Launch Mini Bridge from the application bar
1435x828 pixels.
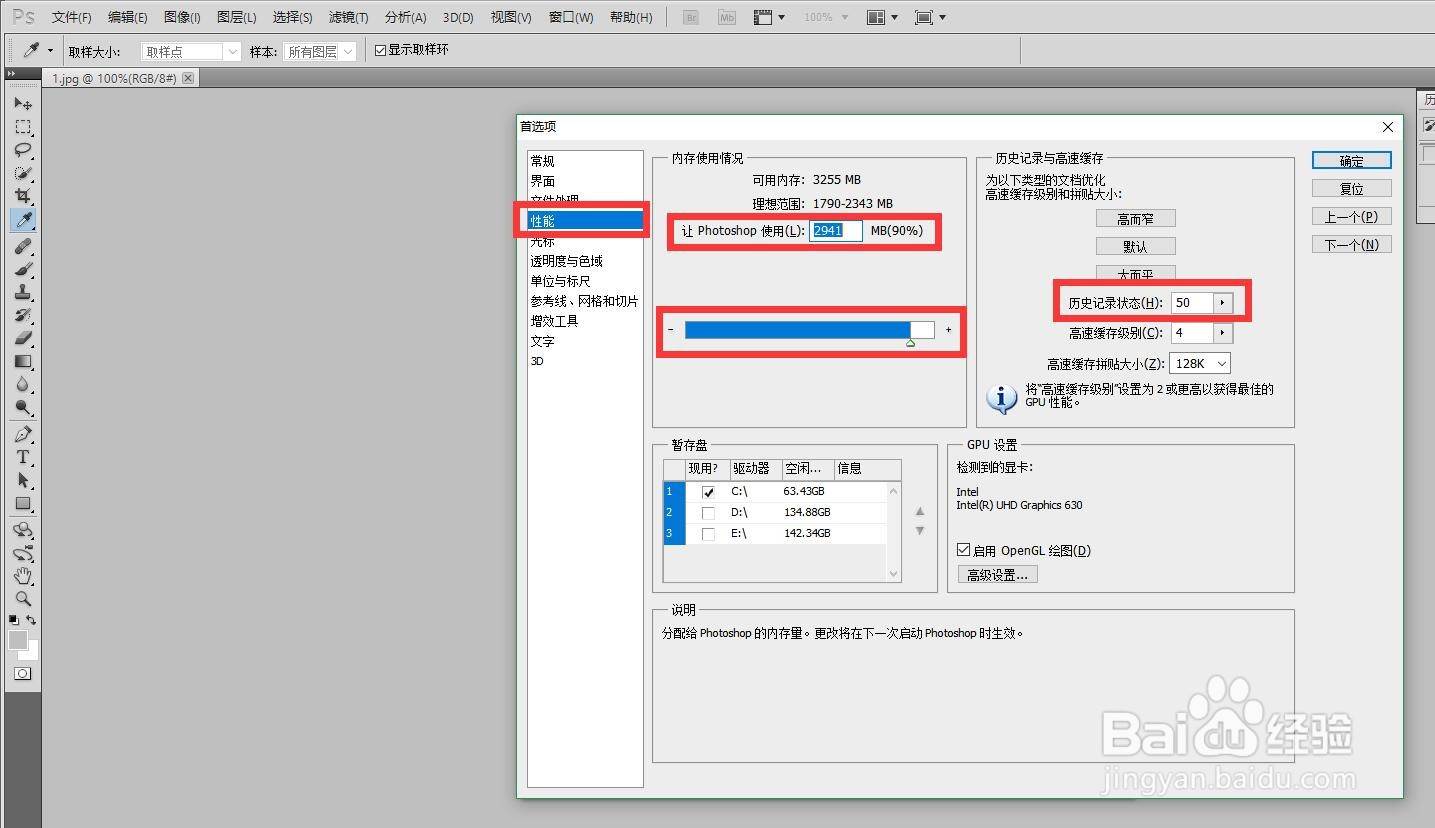pyautogui.click(x=727, y=17)
